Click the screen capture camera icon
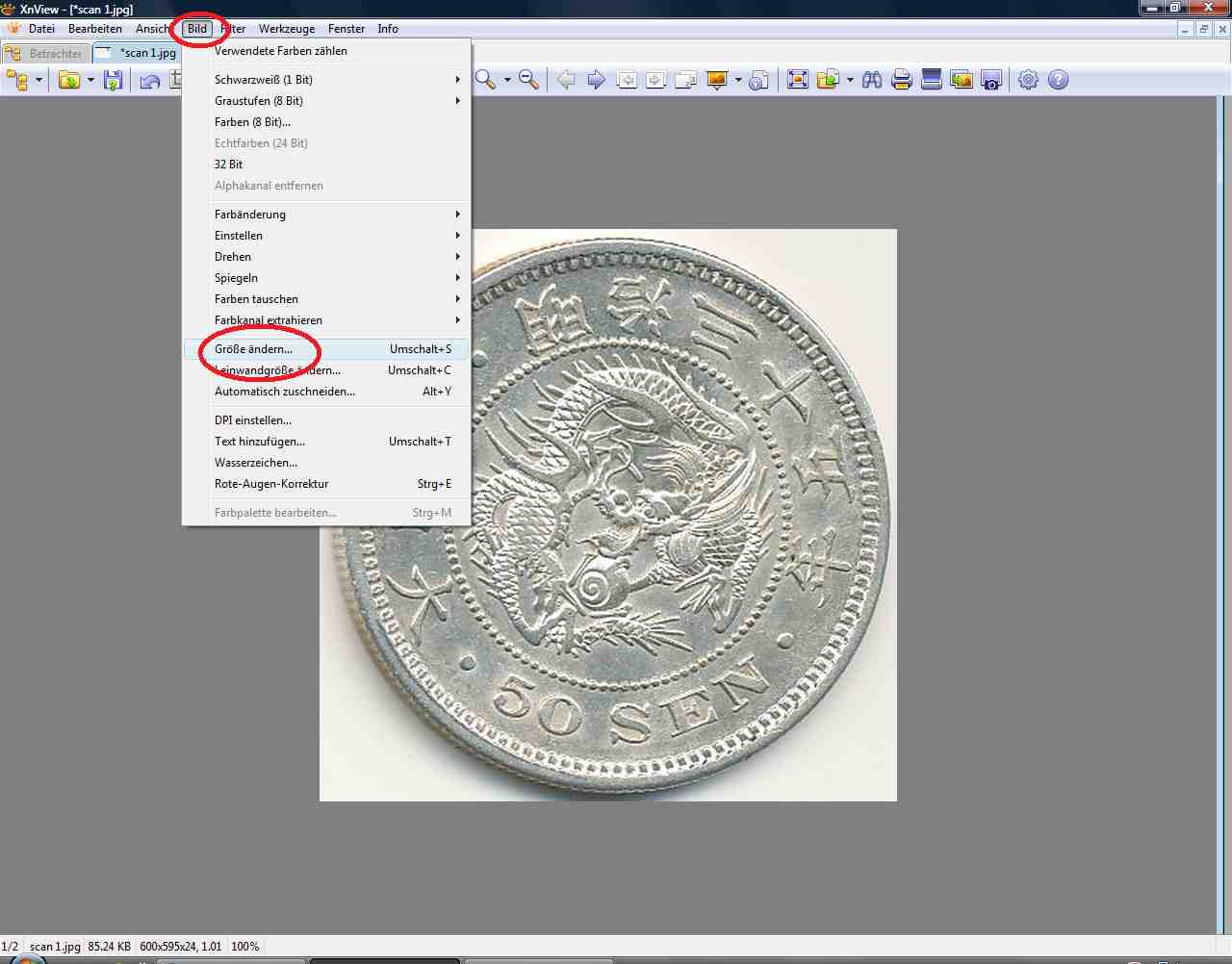This screenshot has height=964, width=1232. [991, 80]
